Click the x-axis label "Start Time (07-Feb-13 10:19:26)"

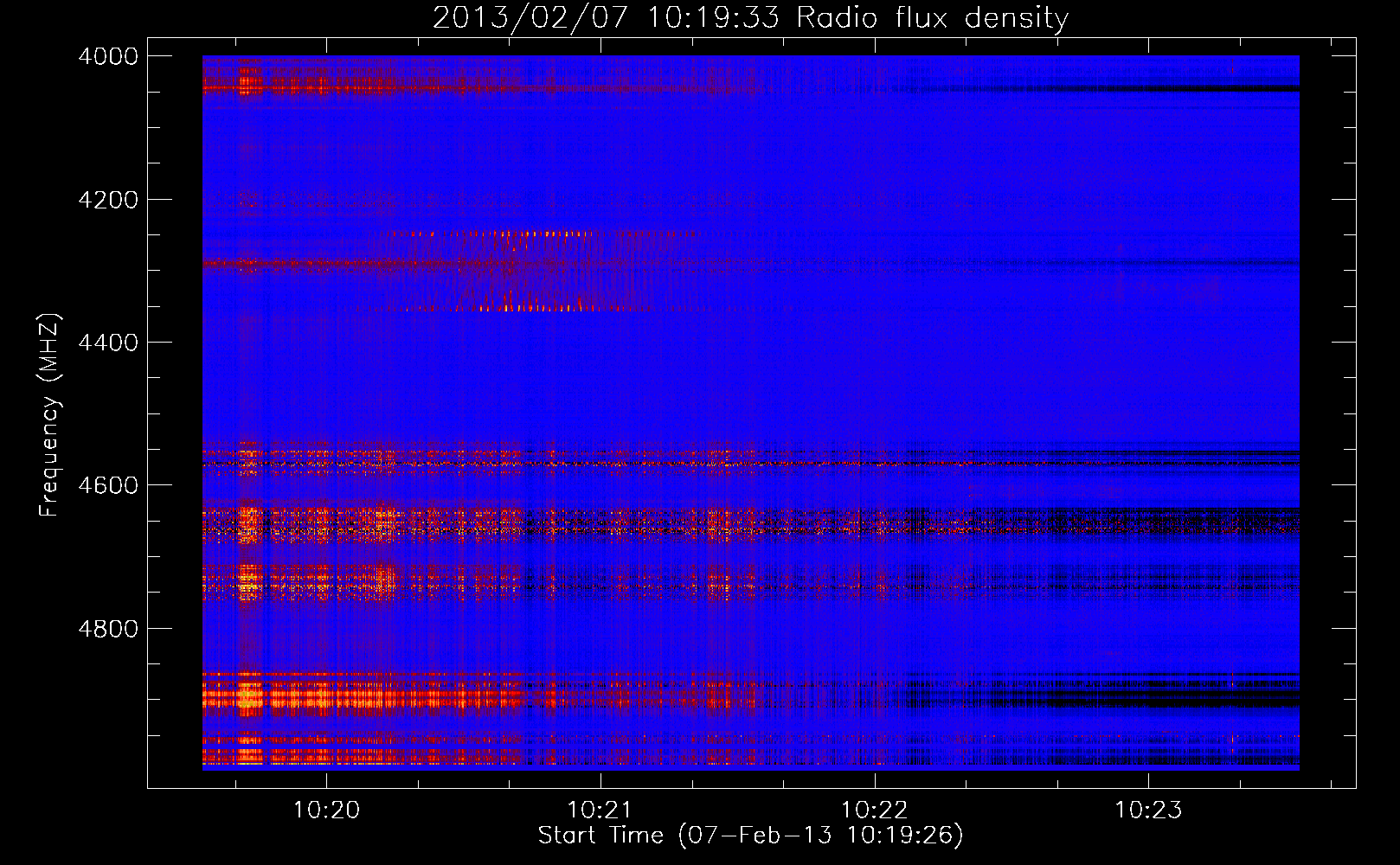[750, 836]
